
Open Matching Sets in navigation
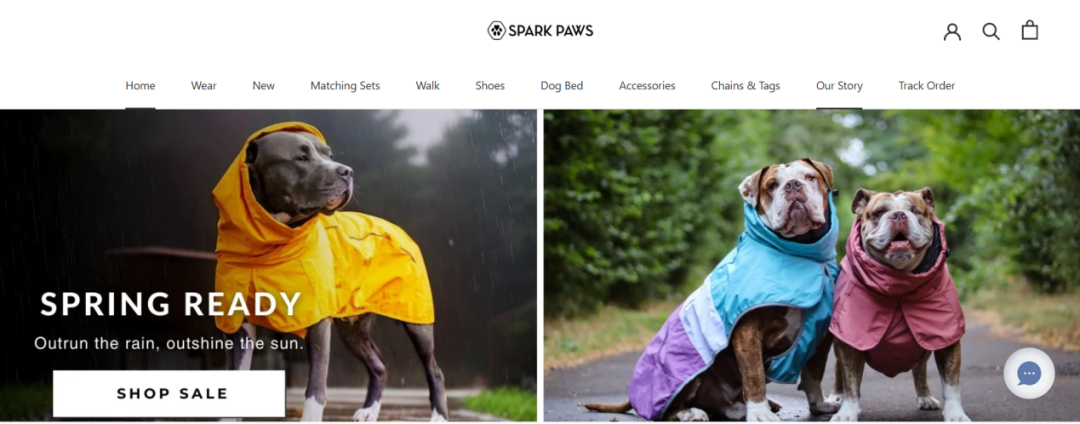[x=345, y=85]
